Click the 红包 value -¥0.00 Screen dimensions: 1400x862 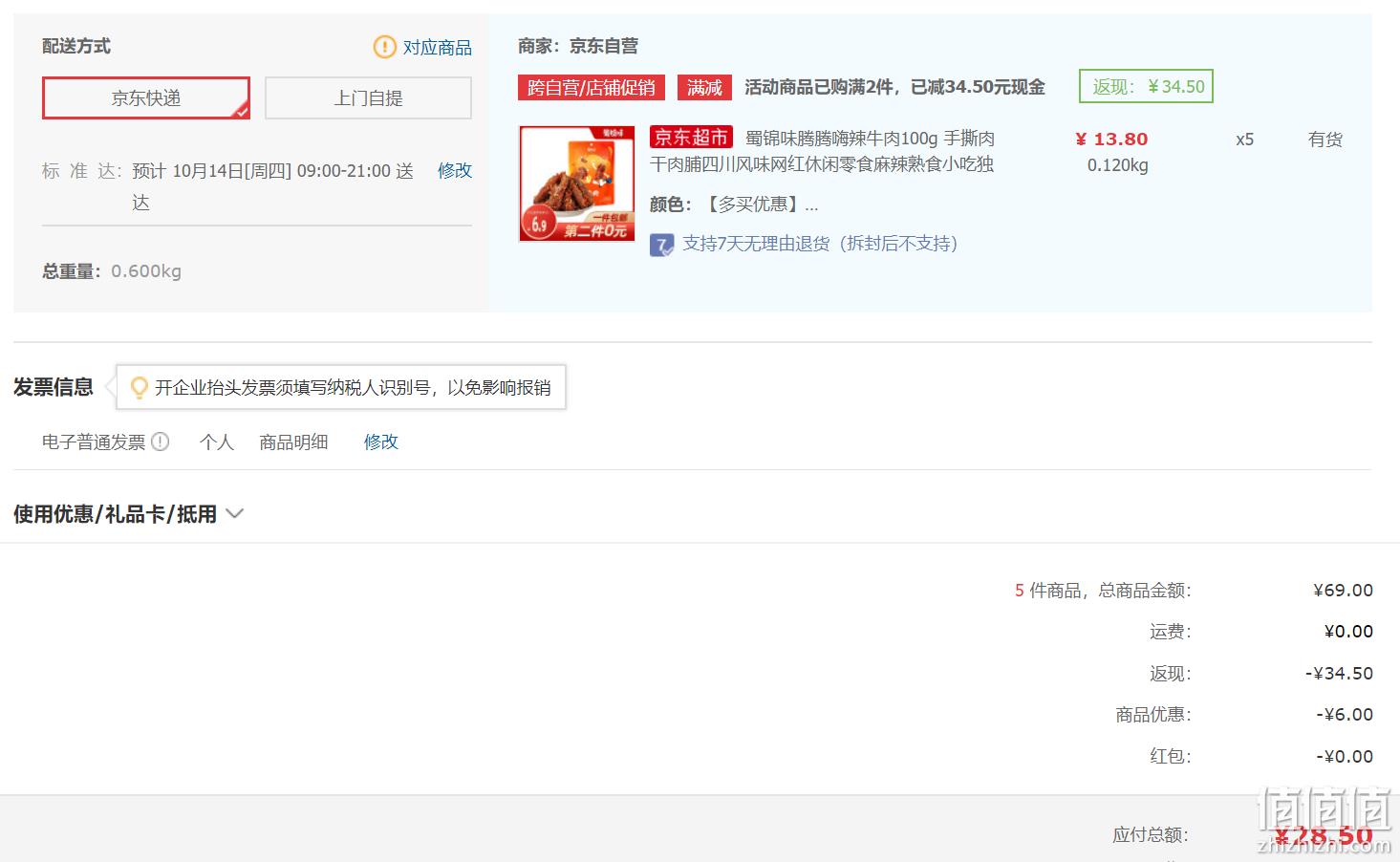pyautogui.click(x=1344, y=757)
